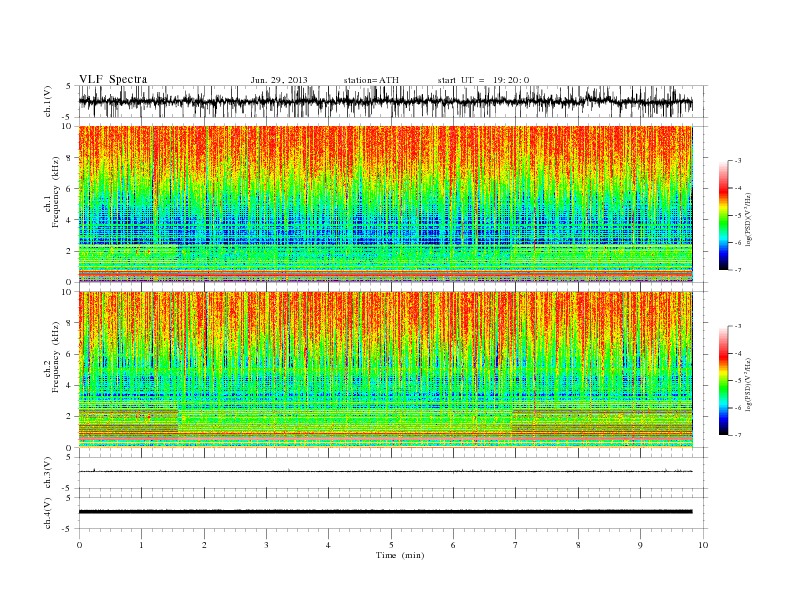
Task: Click the ch.3 voltage trace line
Action: 385,471
